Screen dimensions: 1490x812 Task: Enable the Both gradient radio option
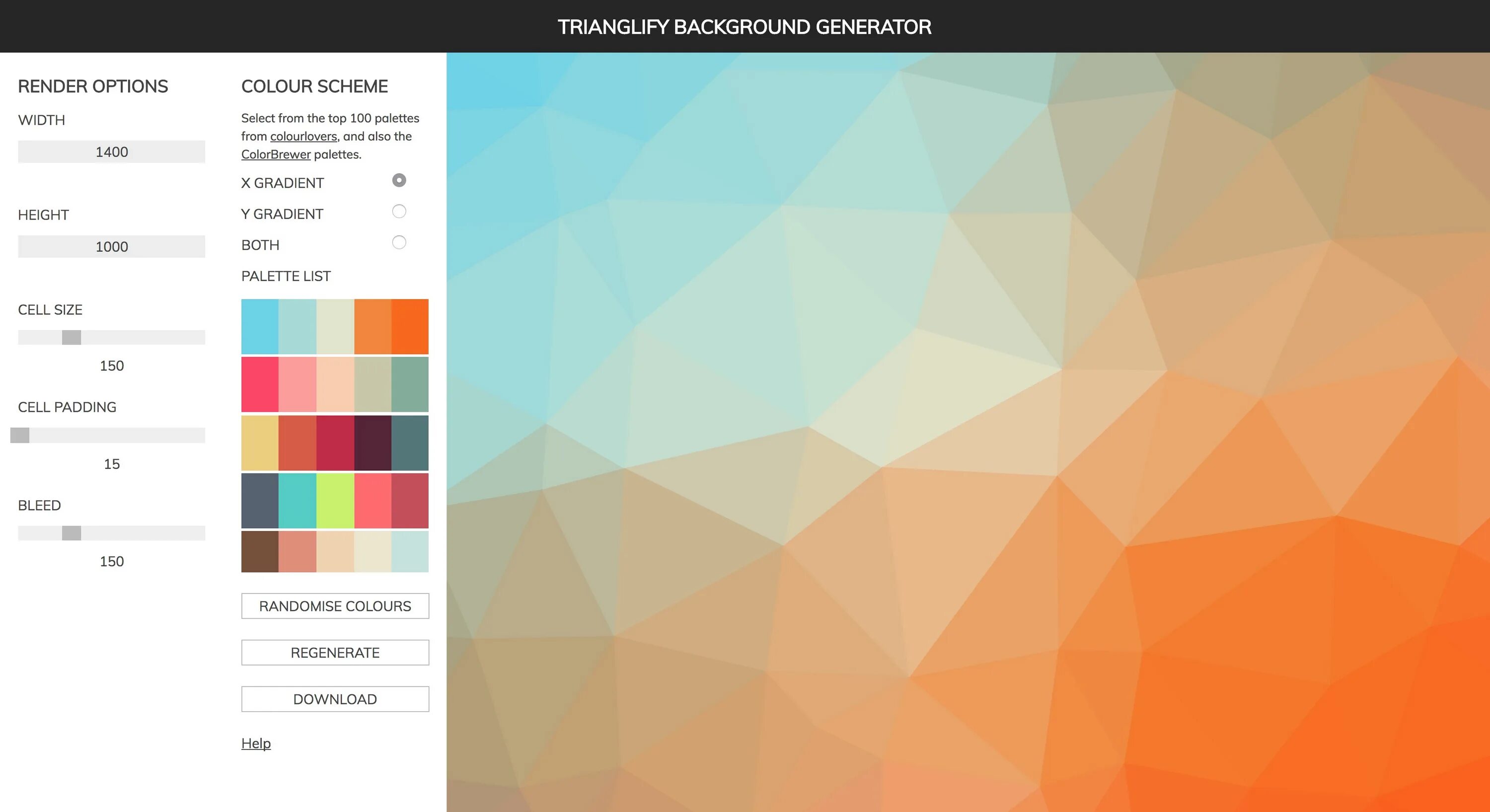[x=398, y=242]
